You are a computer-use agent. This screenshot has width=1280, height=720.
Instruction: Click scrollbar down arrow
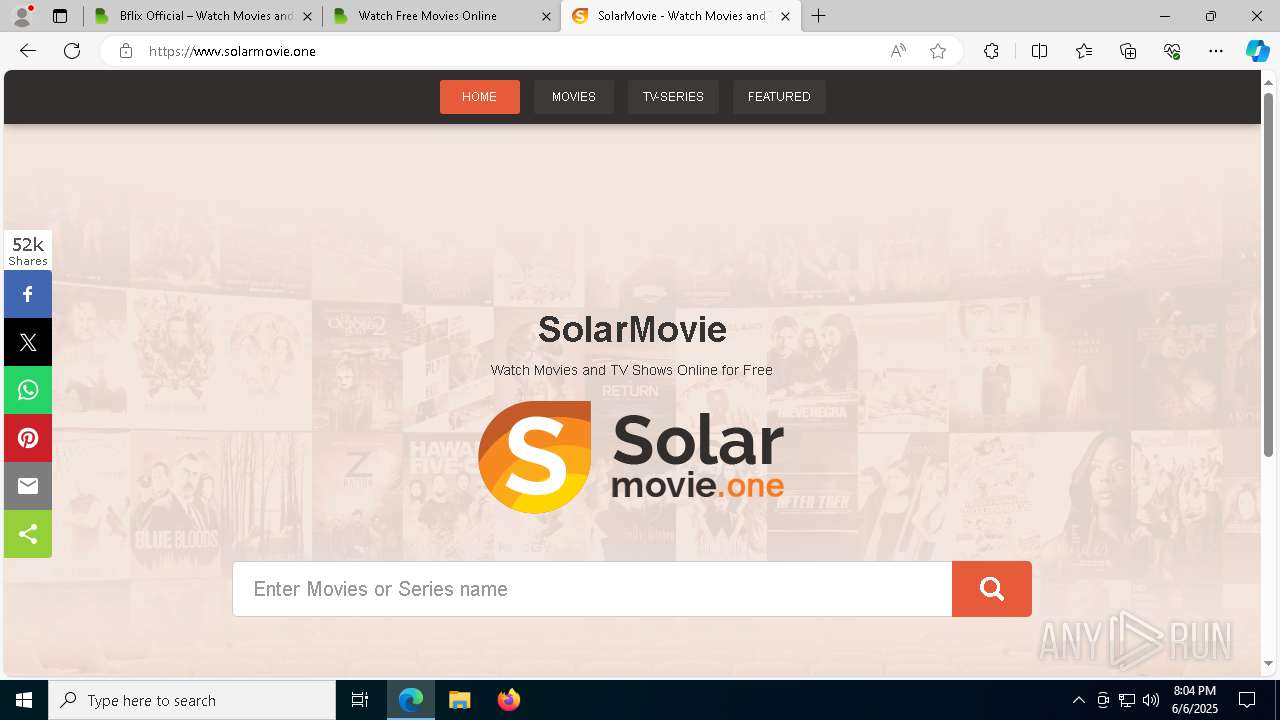click(x=1268, y=663)
